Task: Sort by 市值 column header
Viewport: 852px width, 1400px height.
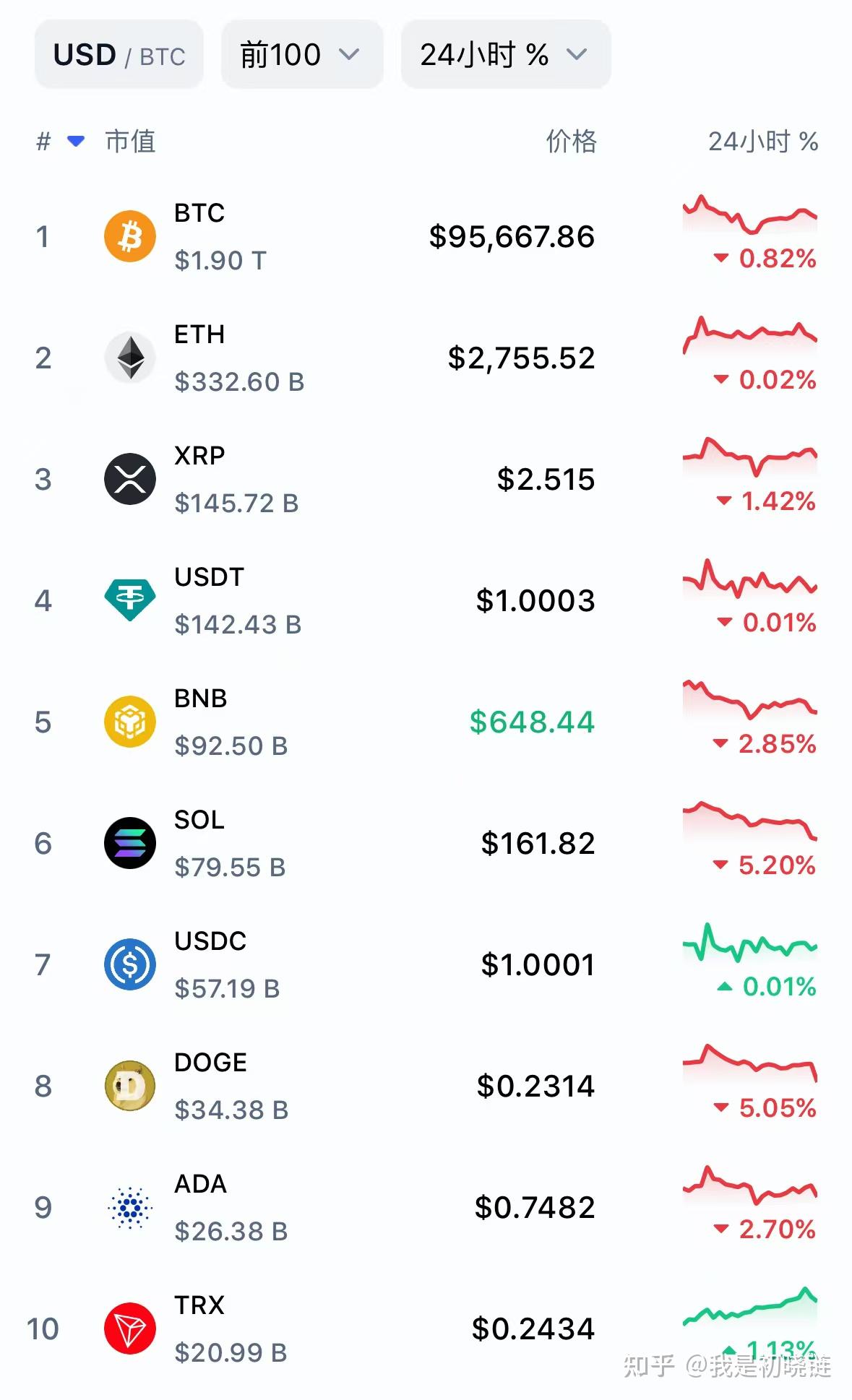Action: 130,141
